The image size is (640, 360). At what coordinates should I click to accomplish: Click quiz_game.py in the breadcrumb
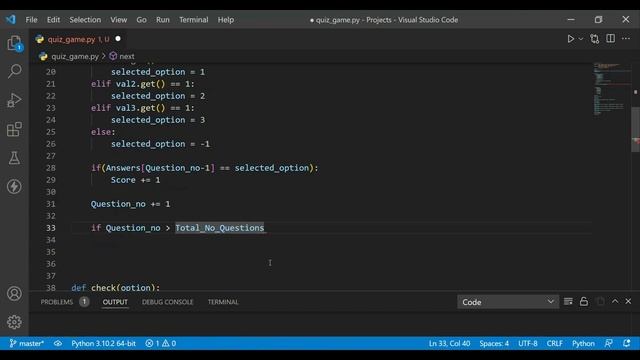(75, 56)
